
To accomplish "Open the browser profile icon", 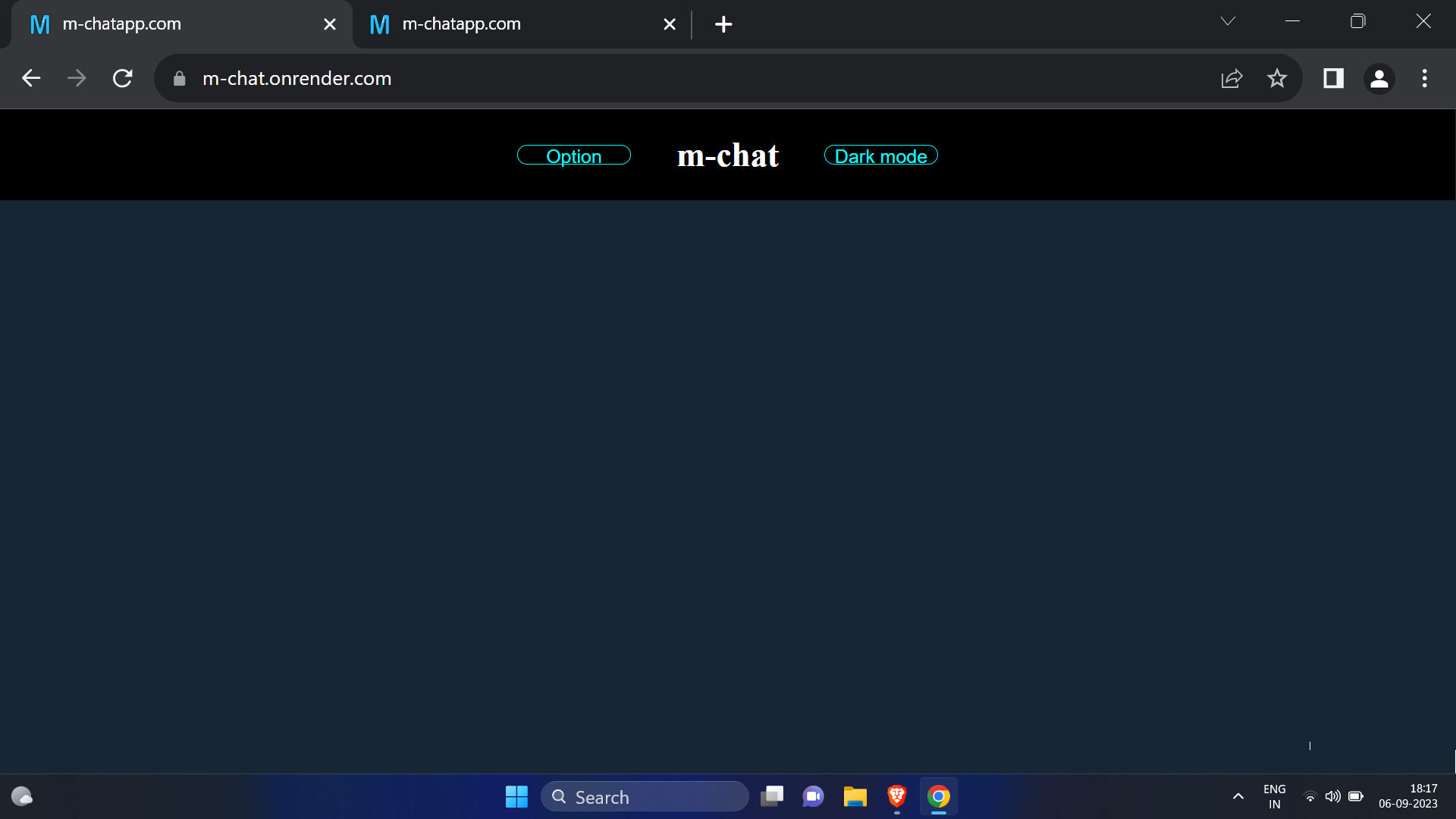I will click(1379, 78).
